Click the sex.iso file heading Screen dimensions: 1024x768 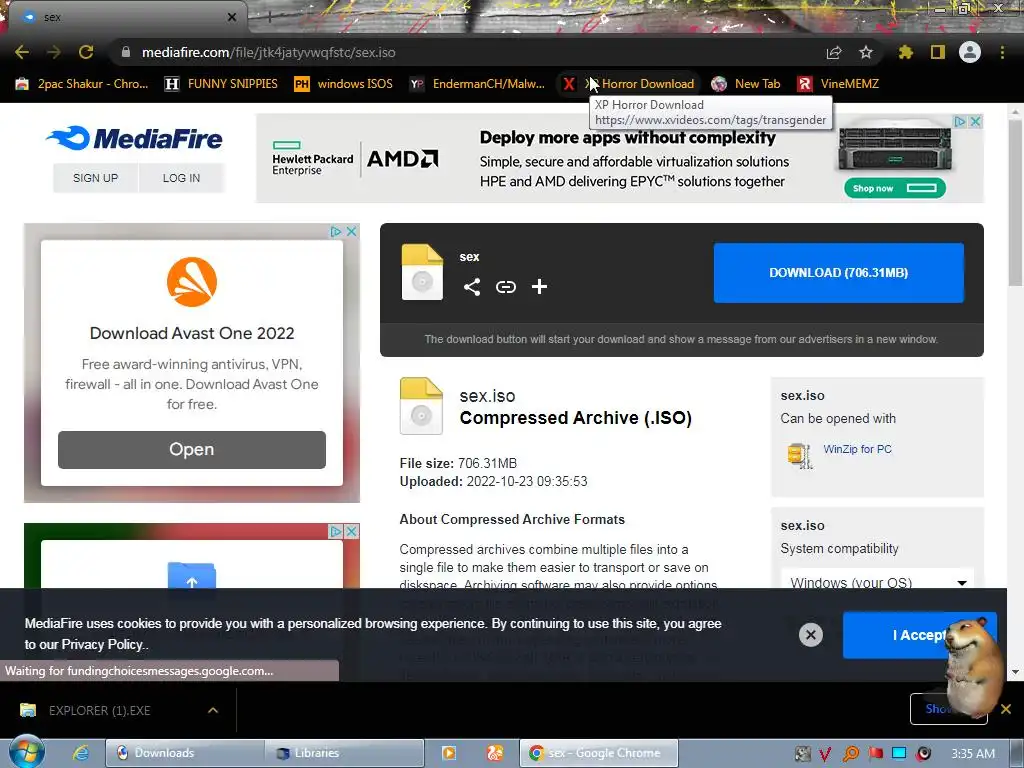(487, 396)
